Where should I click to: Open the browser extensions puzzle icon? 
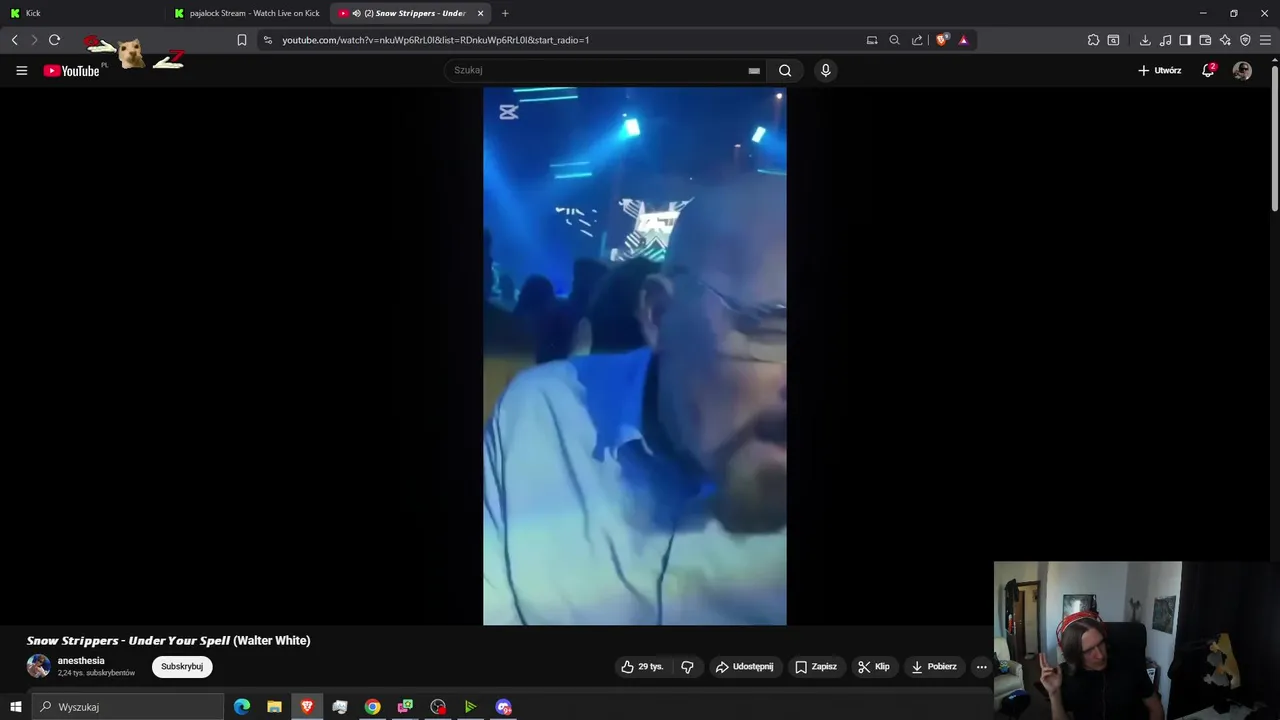pos(1093,40)
